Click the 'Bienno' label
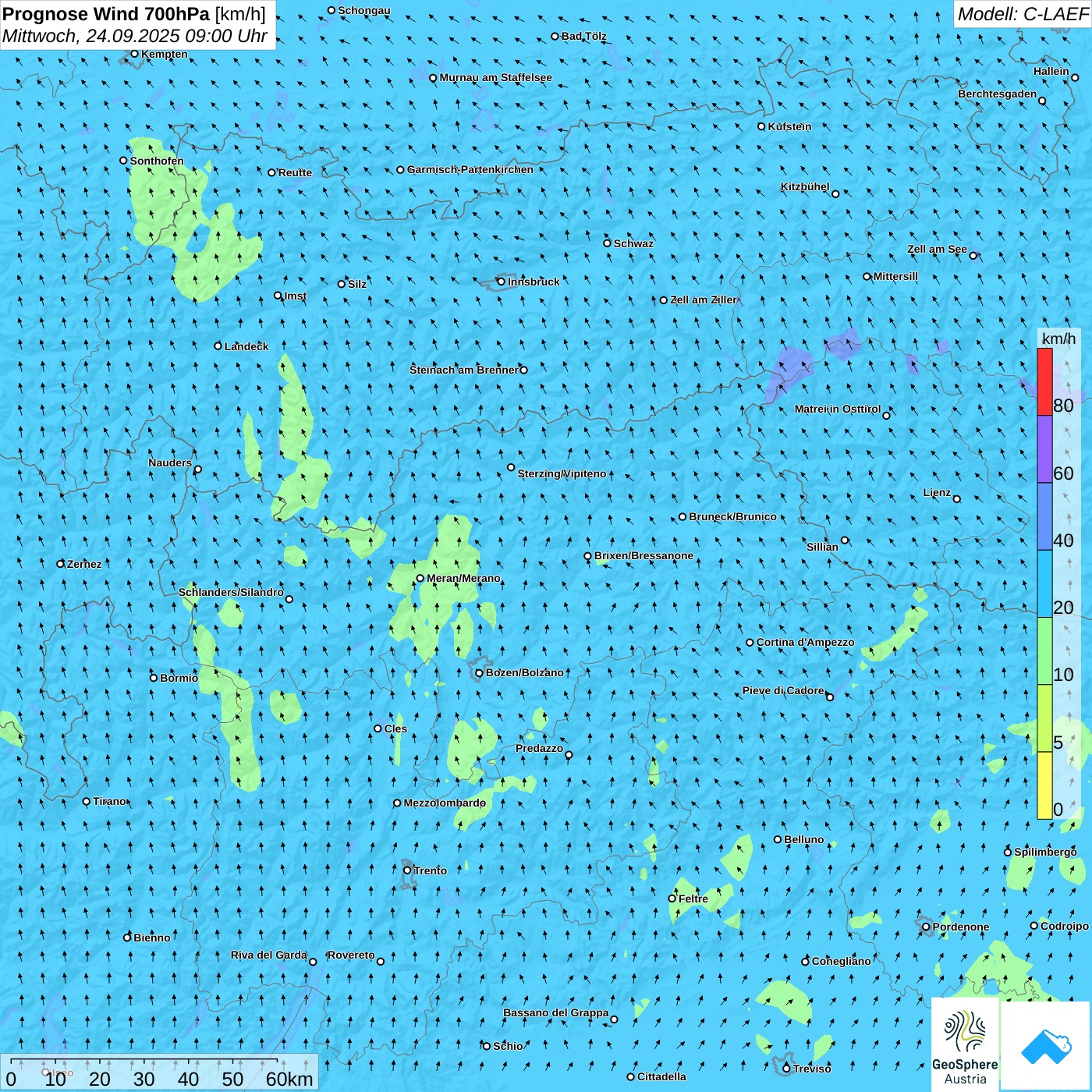This screenshot has height=1092, width=1092. [x=152, y=938]
